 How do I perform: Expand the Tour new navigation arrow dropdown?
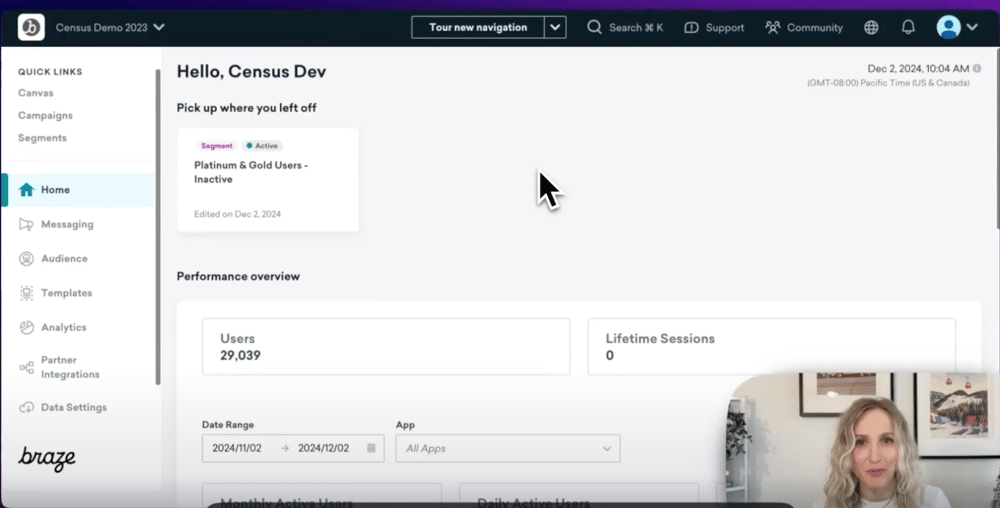tap(555, 27)
